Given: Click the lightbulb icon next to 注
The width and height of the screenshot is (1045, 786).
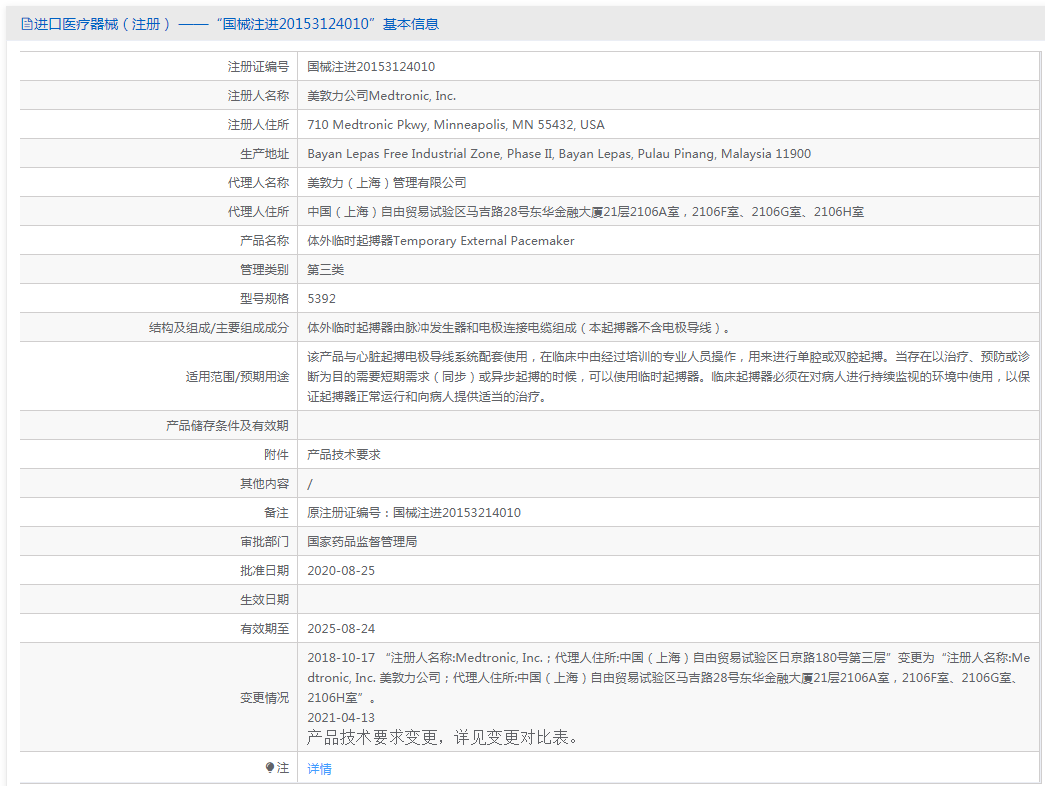Looking at the screenshot, I should pos(270,768).
